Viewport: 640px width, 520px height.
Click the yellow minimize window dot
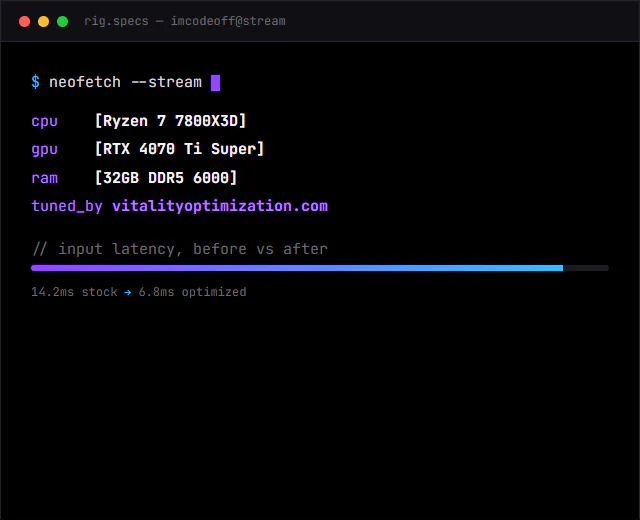click(43, 22)
